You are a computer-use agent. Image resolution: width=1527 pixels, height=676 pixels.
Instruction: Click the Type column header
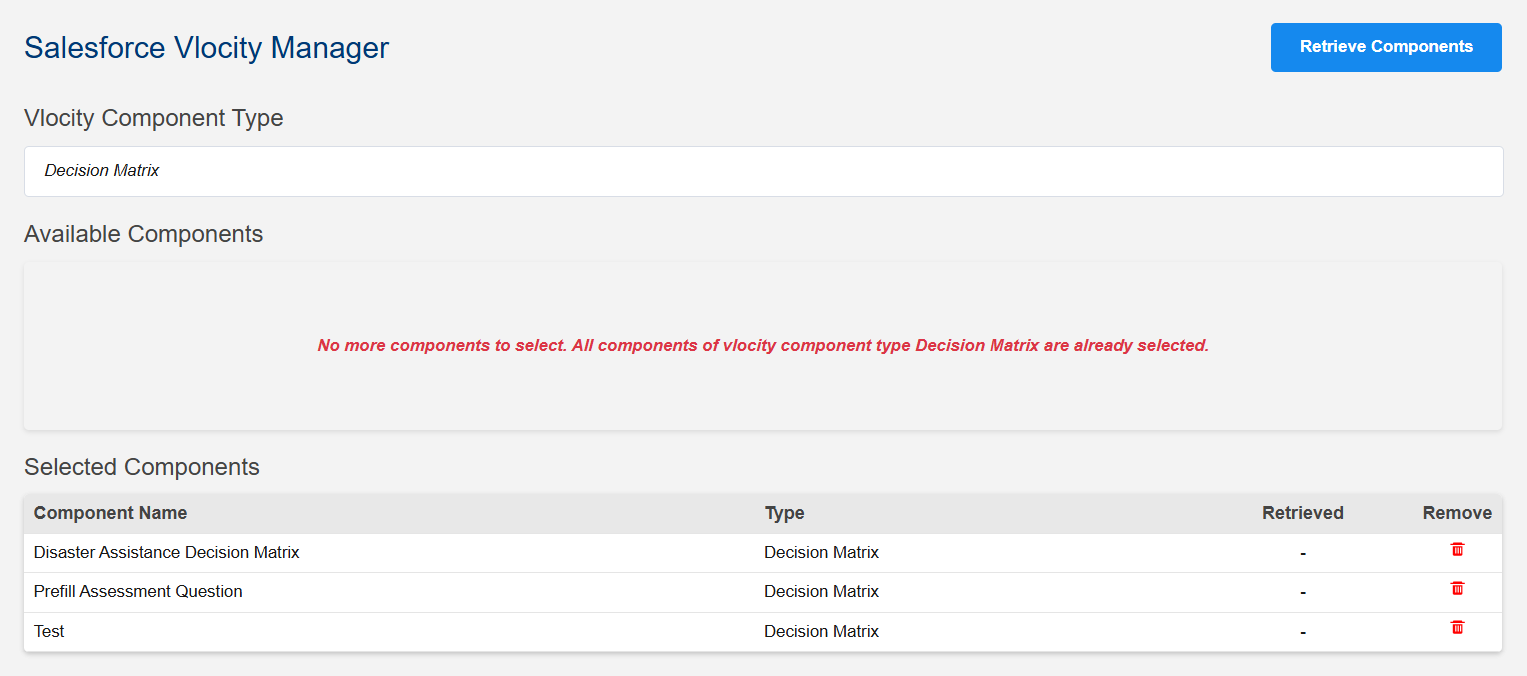click(x=785, y=513)
